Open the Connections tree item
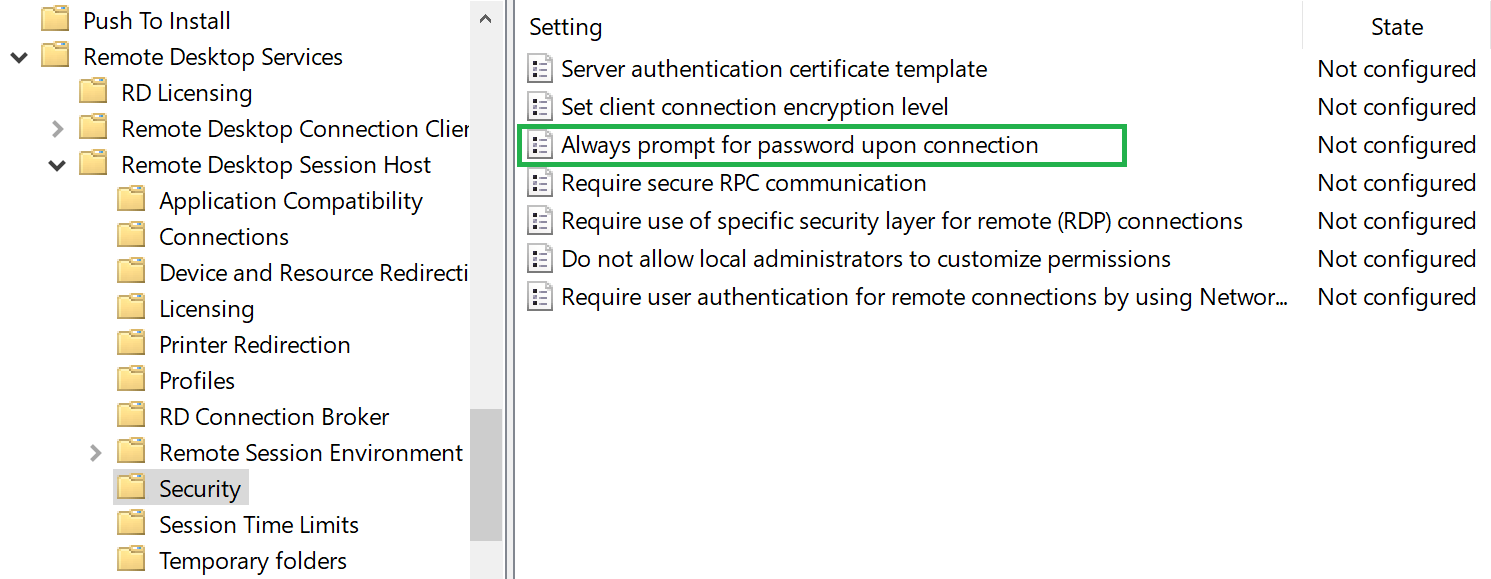1491x579 pixels. (223, 237)
